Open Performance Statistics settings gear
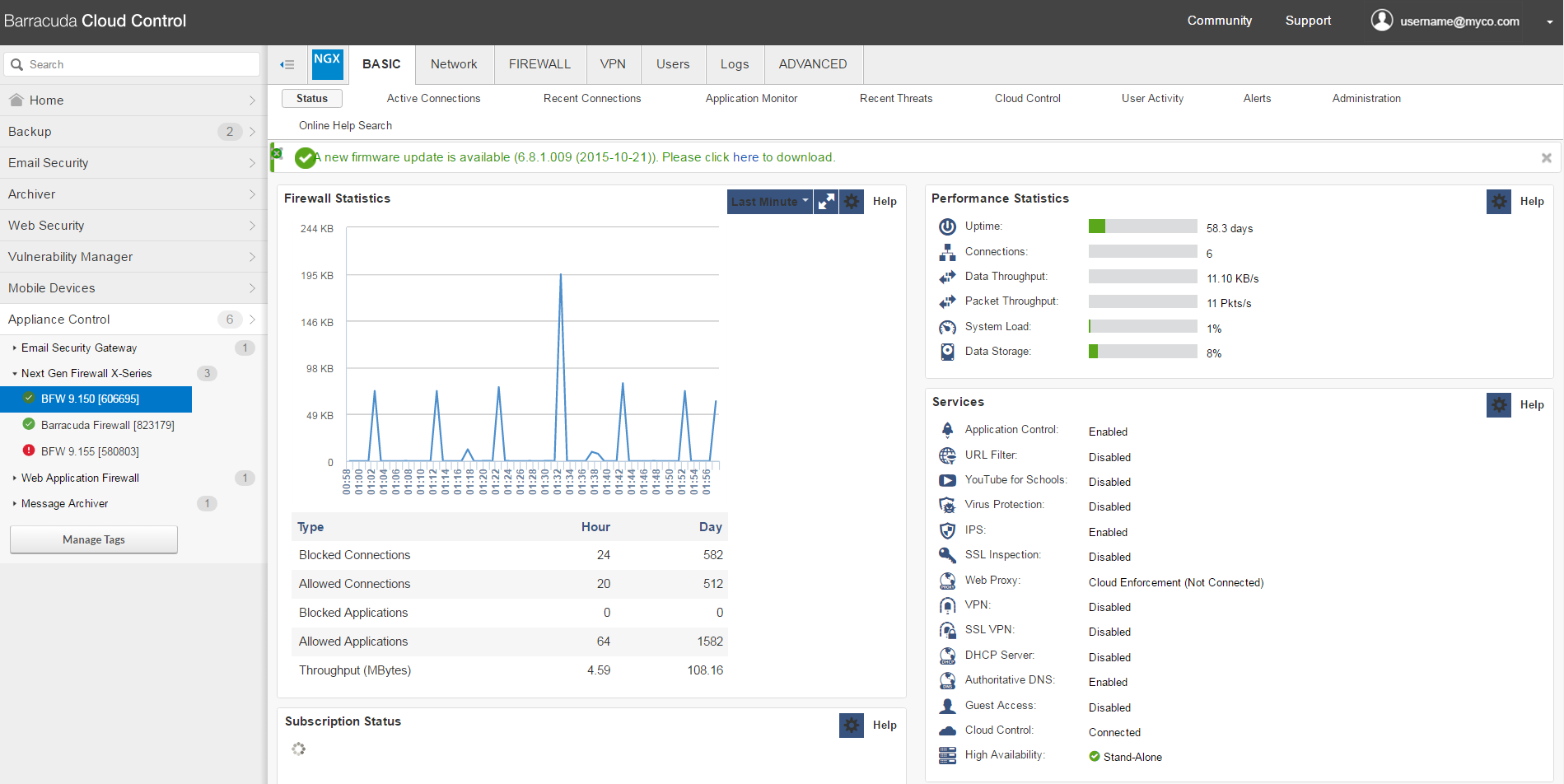The height and width of the screenshot is (784, 1564). coord(1499,201)
